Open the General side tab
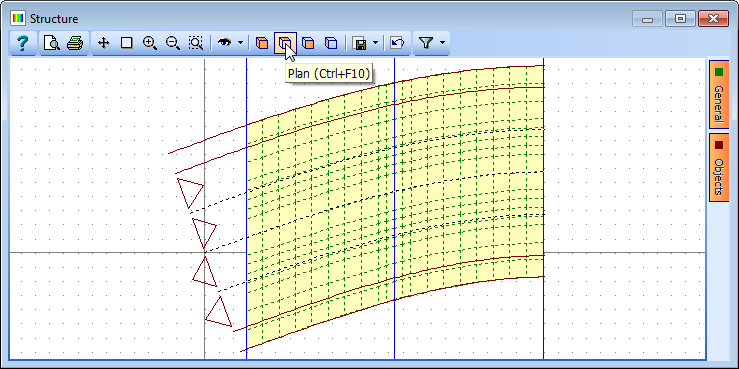 click(719, 94)
